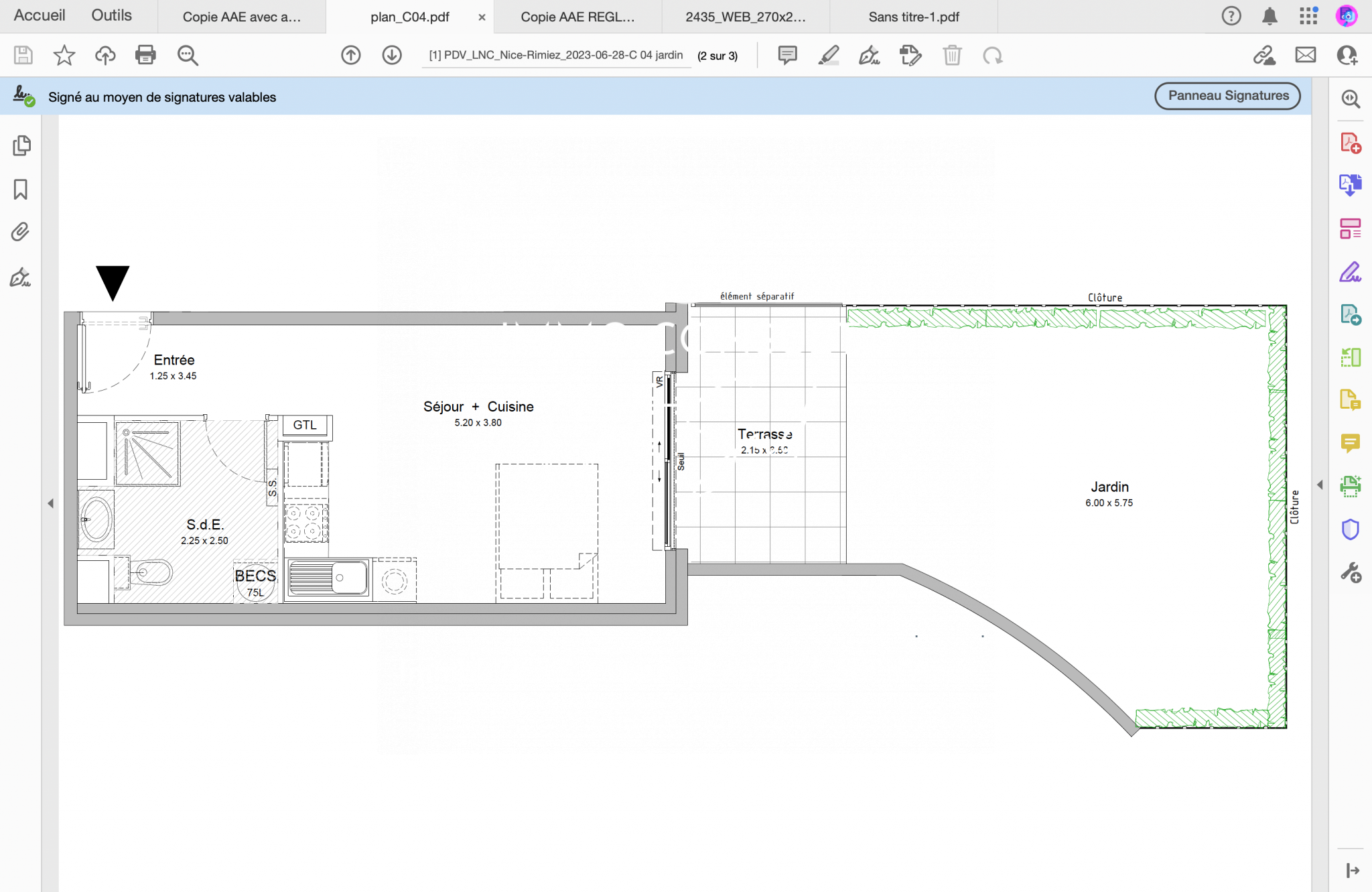Viewport: 1372px width, 892px height.
Task: Switch to 2435_WEB_270x2... tab
Action: coord(746,17)
